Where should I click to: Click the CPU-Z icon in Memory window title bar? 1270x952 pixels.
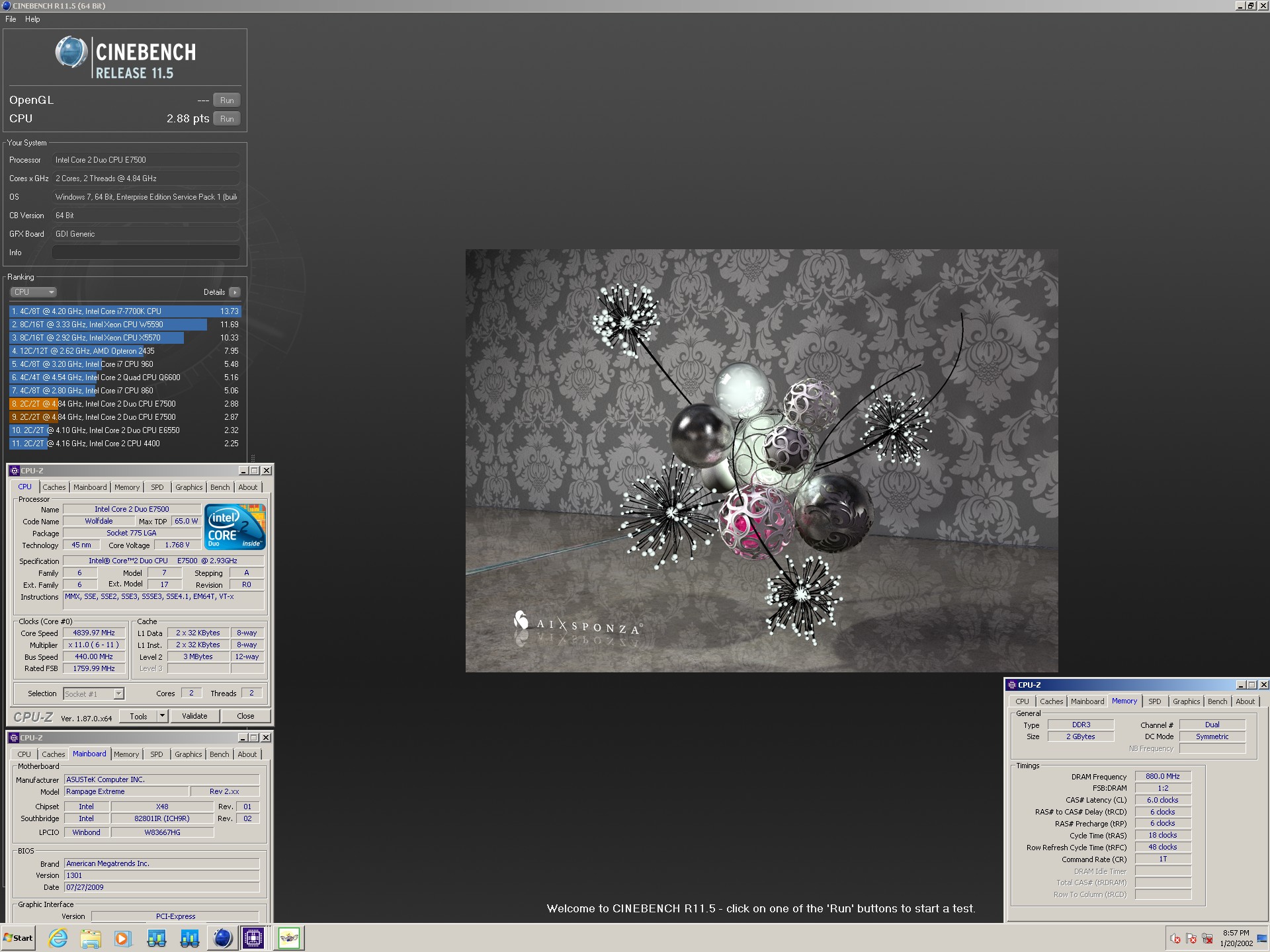click(x=1012, y=685)
